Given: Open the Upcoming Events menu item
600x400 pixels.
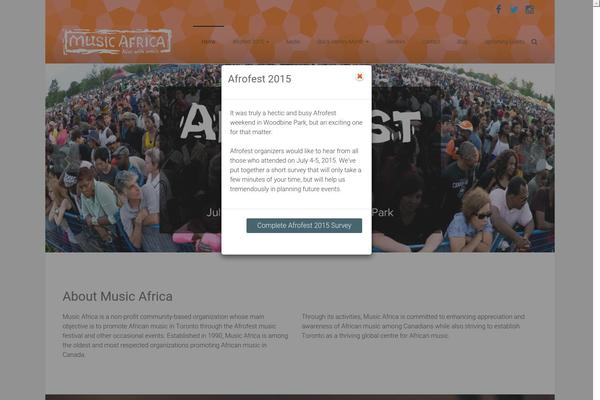Looking at the screenshot, I should click(504, 41).
